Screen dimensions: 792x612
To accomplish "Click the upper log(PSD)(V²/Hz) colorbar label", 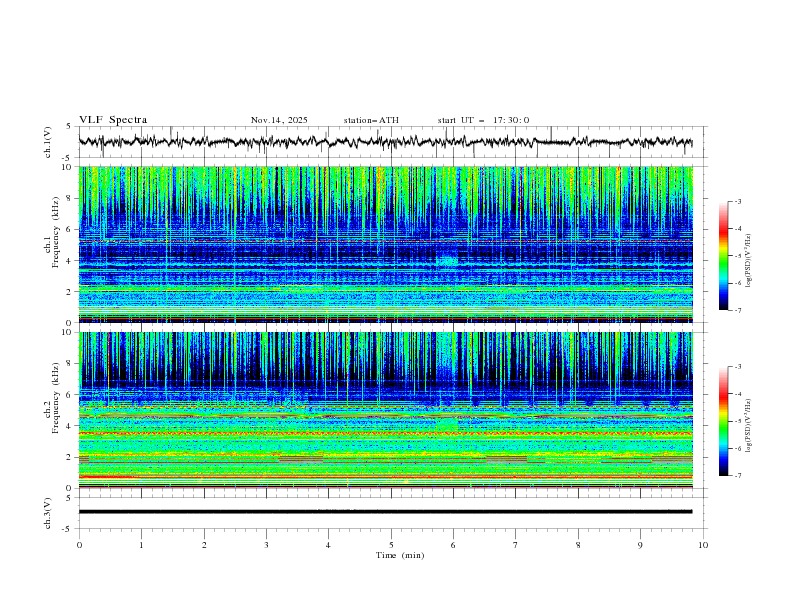I will tap(749, 261).
